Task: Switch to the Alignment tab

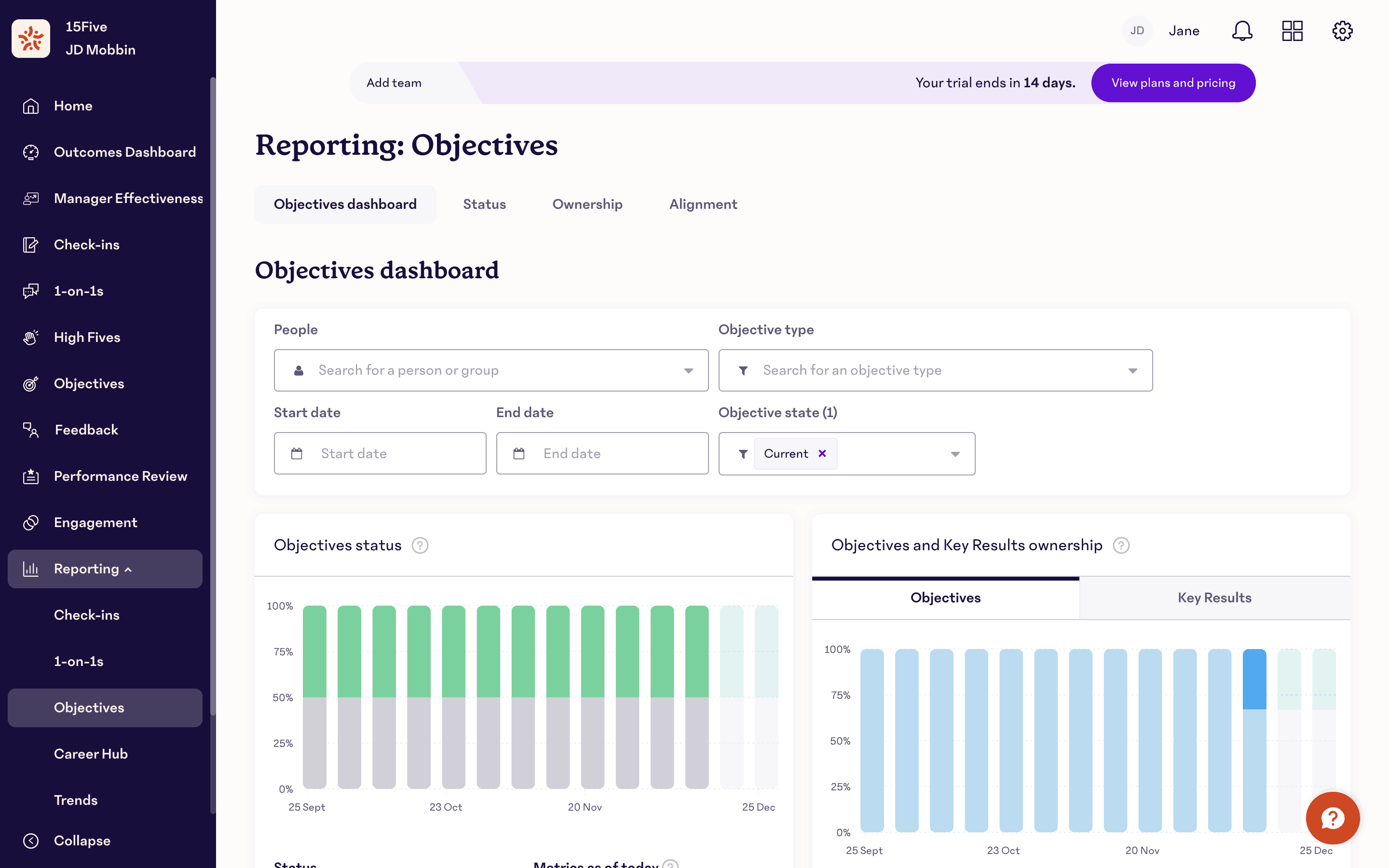Action: 703,204
